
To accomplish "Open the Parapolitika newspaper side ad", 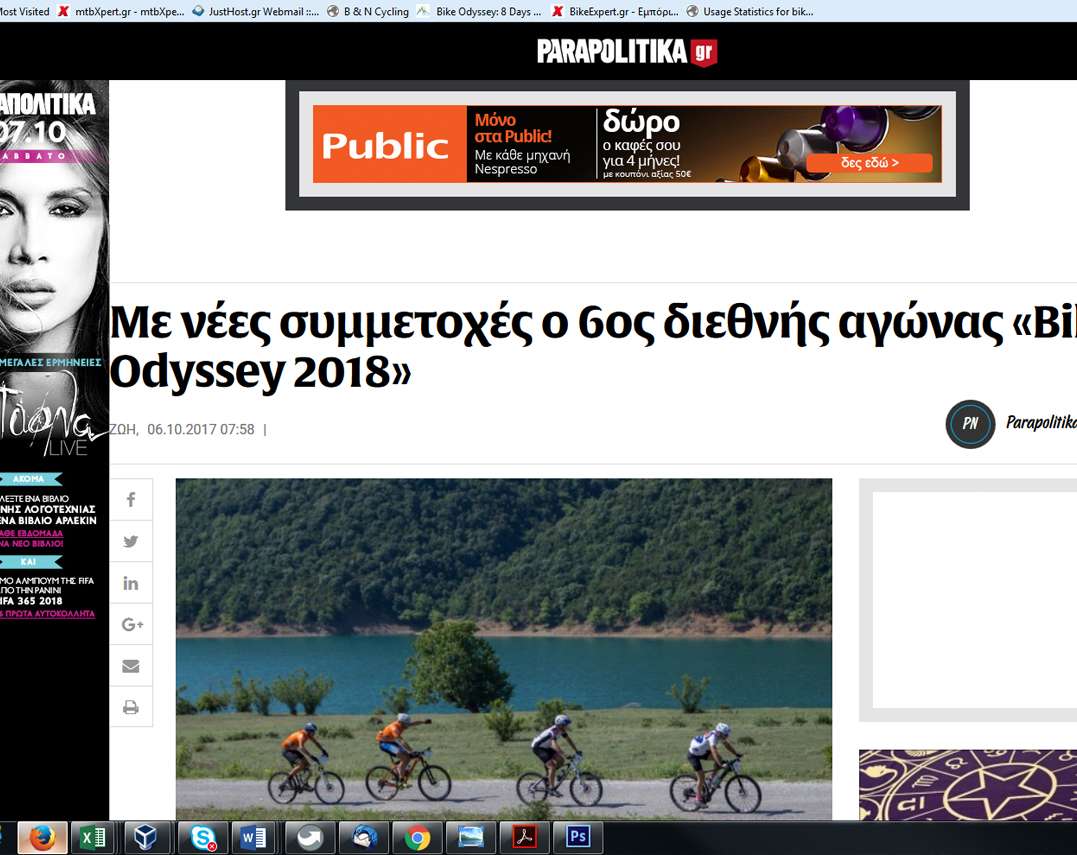I will [x=54, y=450].
